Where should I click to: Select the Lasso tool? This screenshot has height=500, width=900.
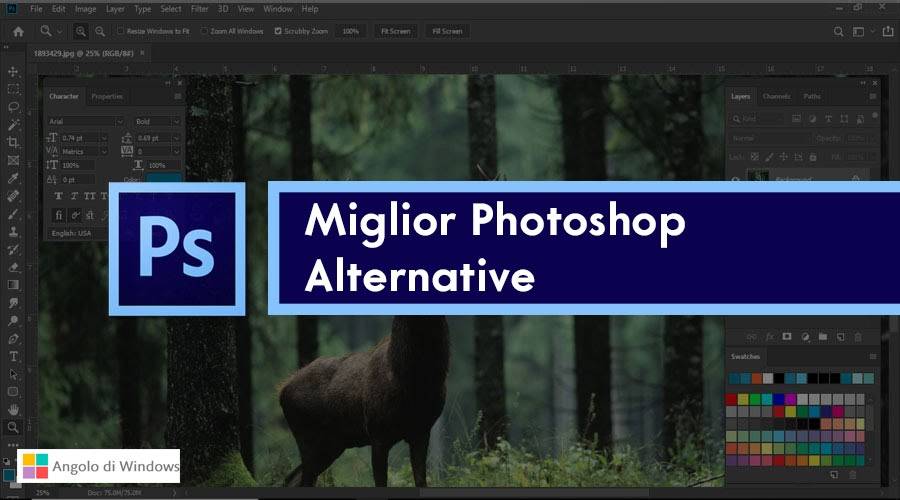13,107
